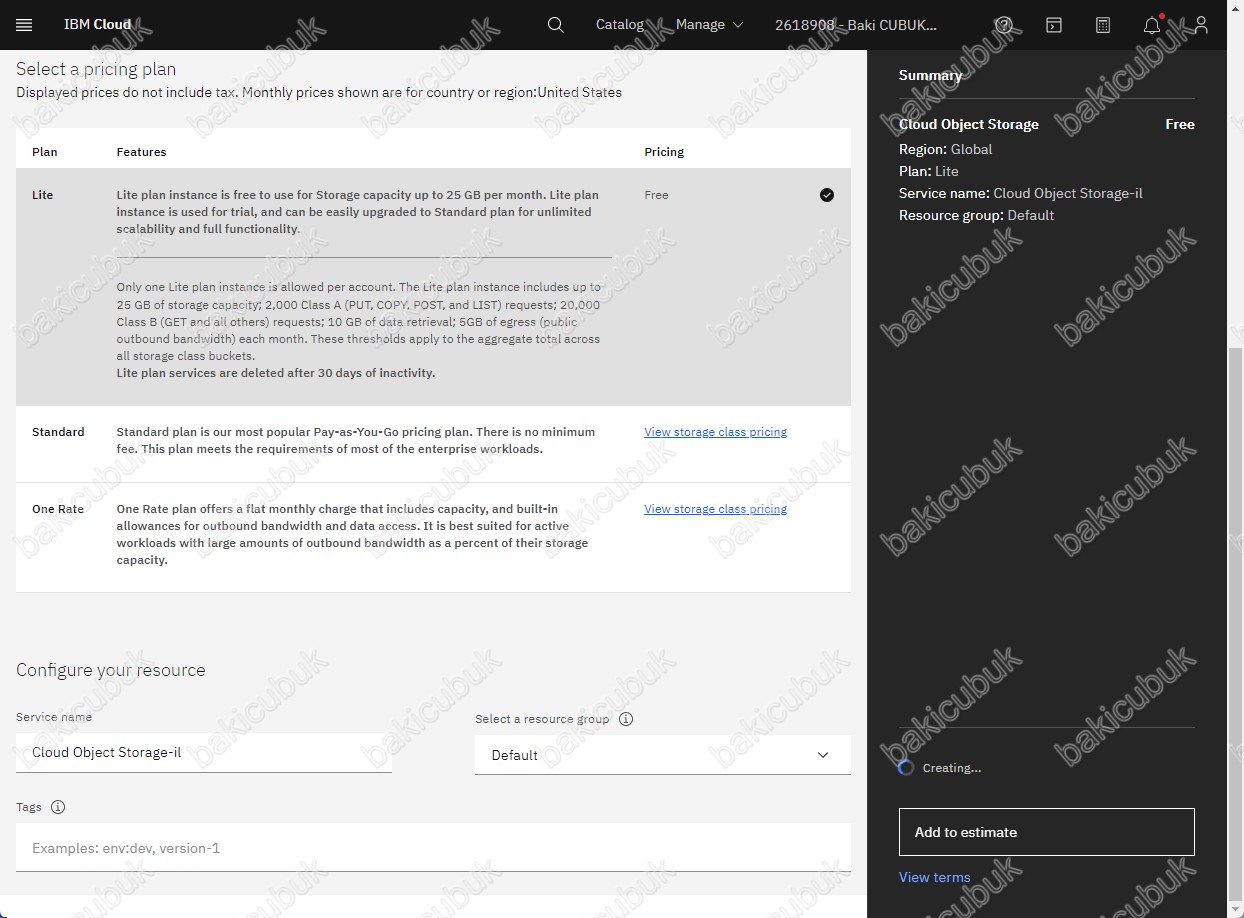Click the resource group info icon
Viewport: 1244px width, 918px height.
626,719
